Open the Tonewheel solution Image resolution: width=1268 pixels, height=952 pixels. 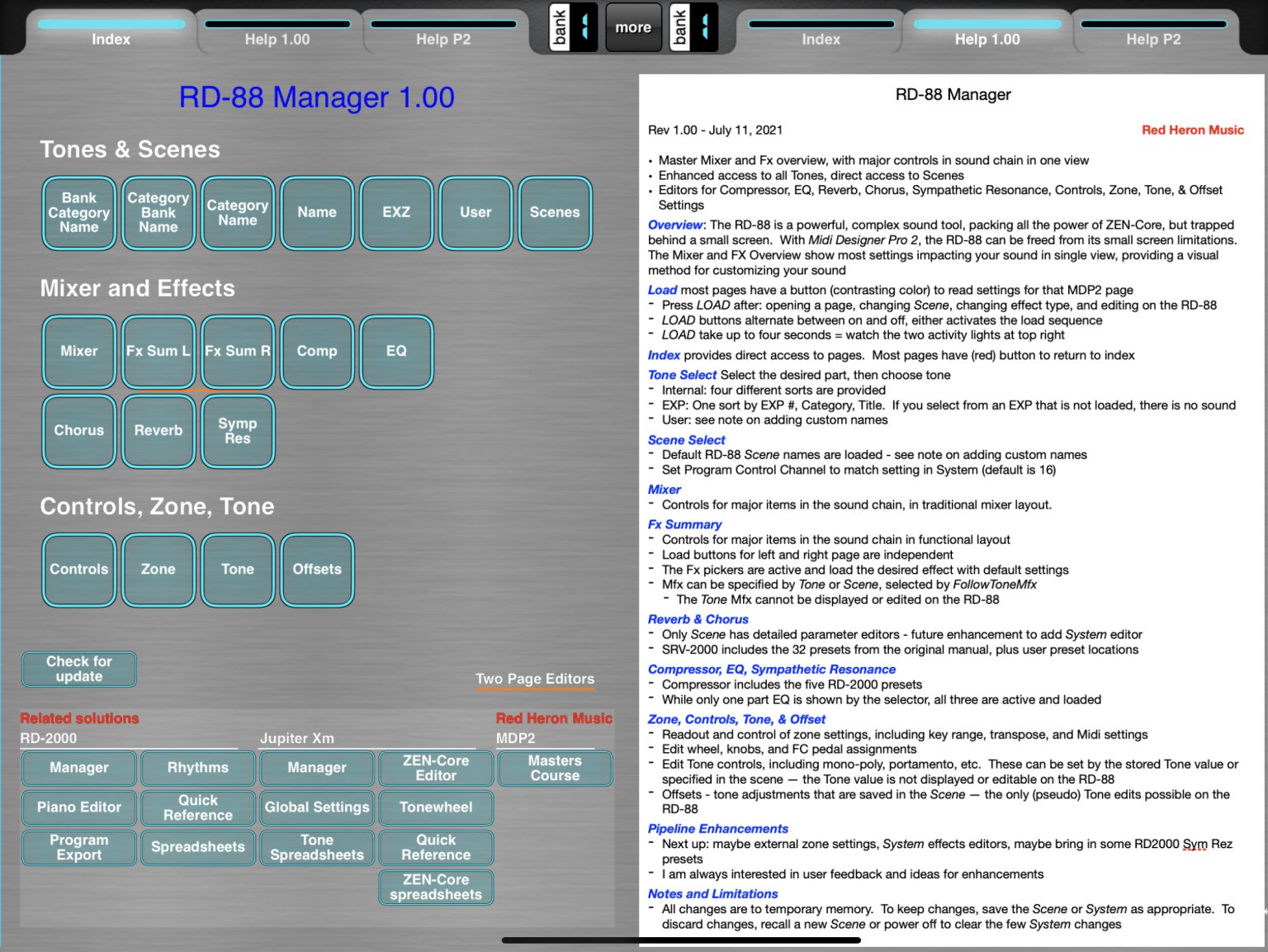[x=436, y=808]
